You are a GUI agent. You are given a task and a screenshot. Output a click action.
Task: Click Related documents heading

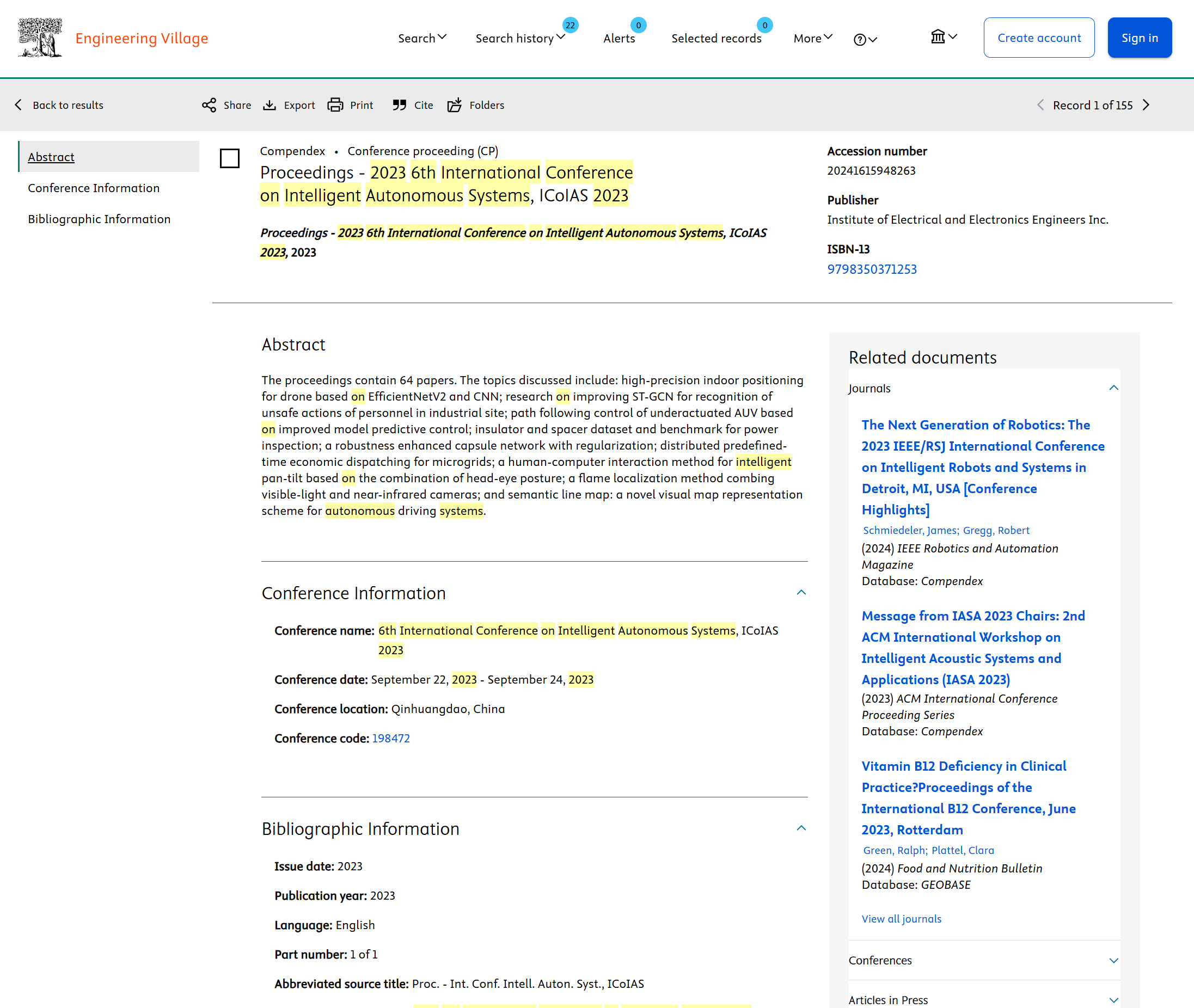click(x=922, y=358)
